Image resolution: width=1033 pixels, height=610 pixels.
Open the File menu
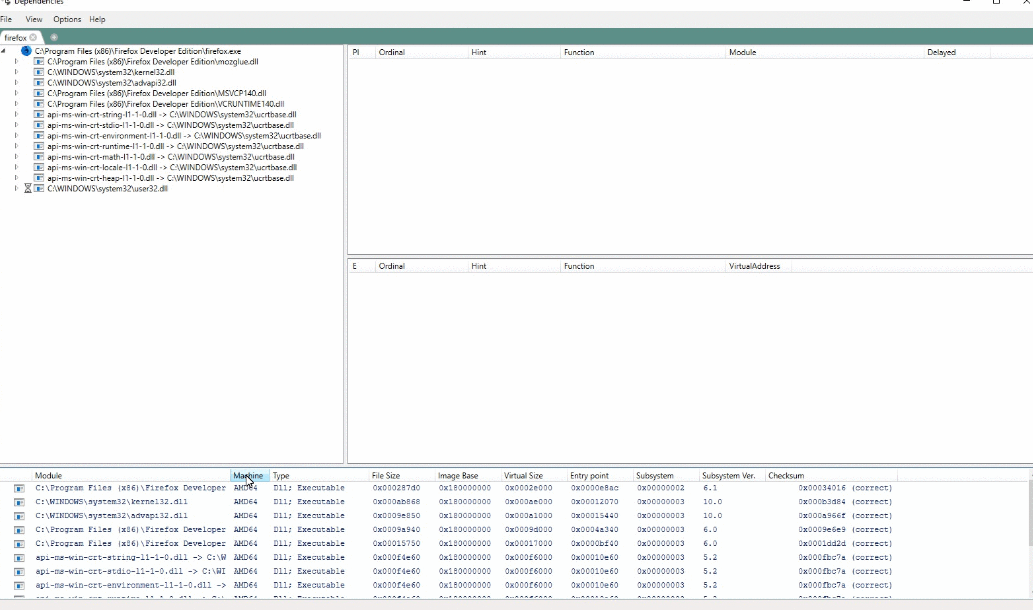pyautogui.click(x=7, y=19)
